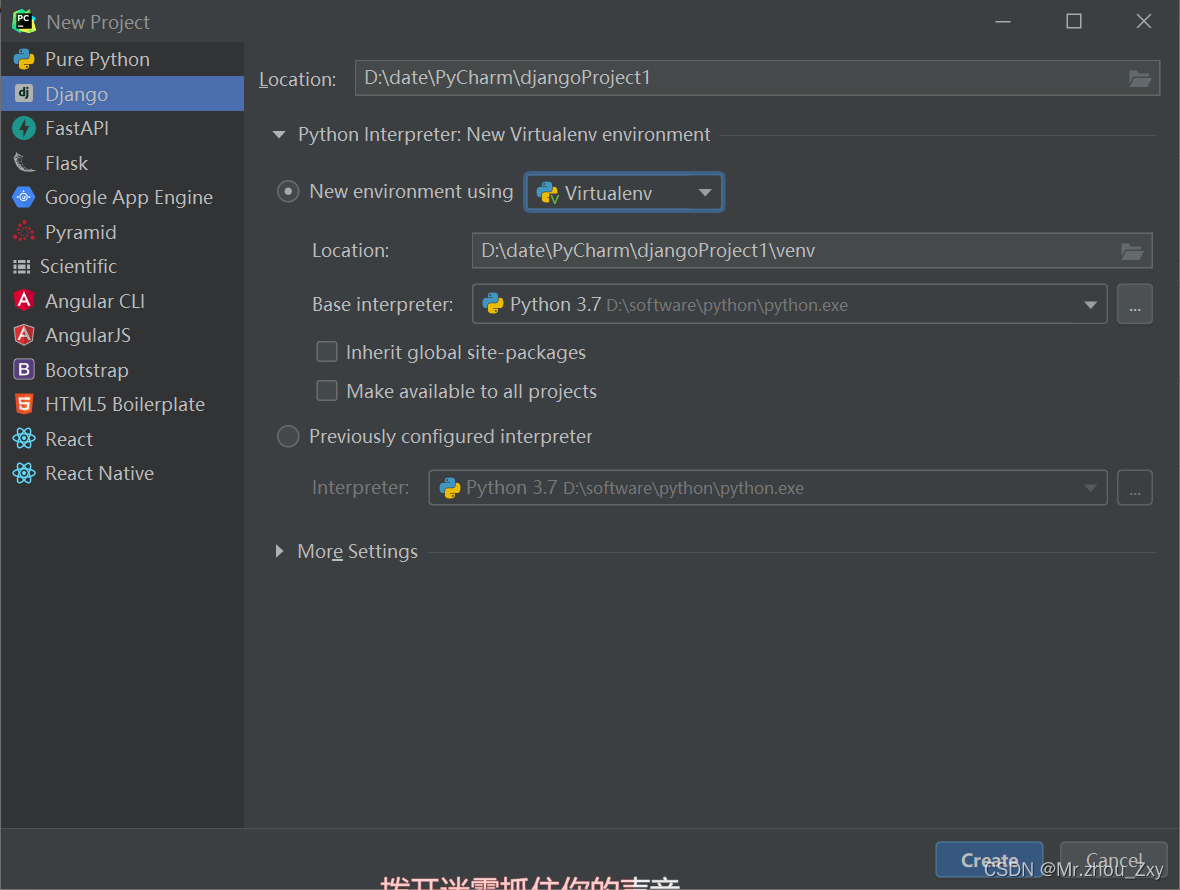Click the Python icon in Base interpreter
The height and width of the screenshot is (890, 1180).
tap(493, 304)
